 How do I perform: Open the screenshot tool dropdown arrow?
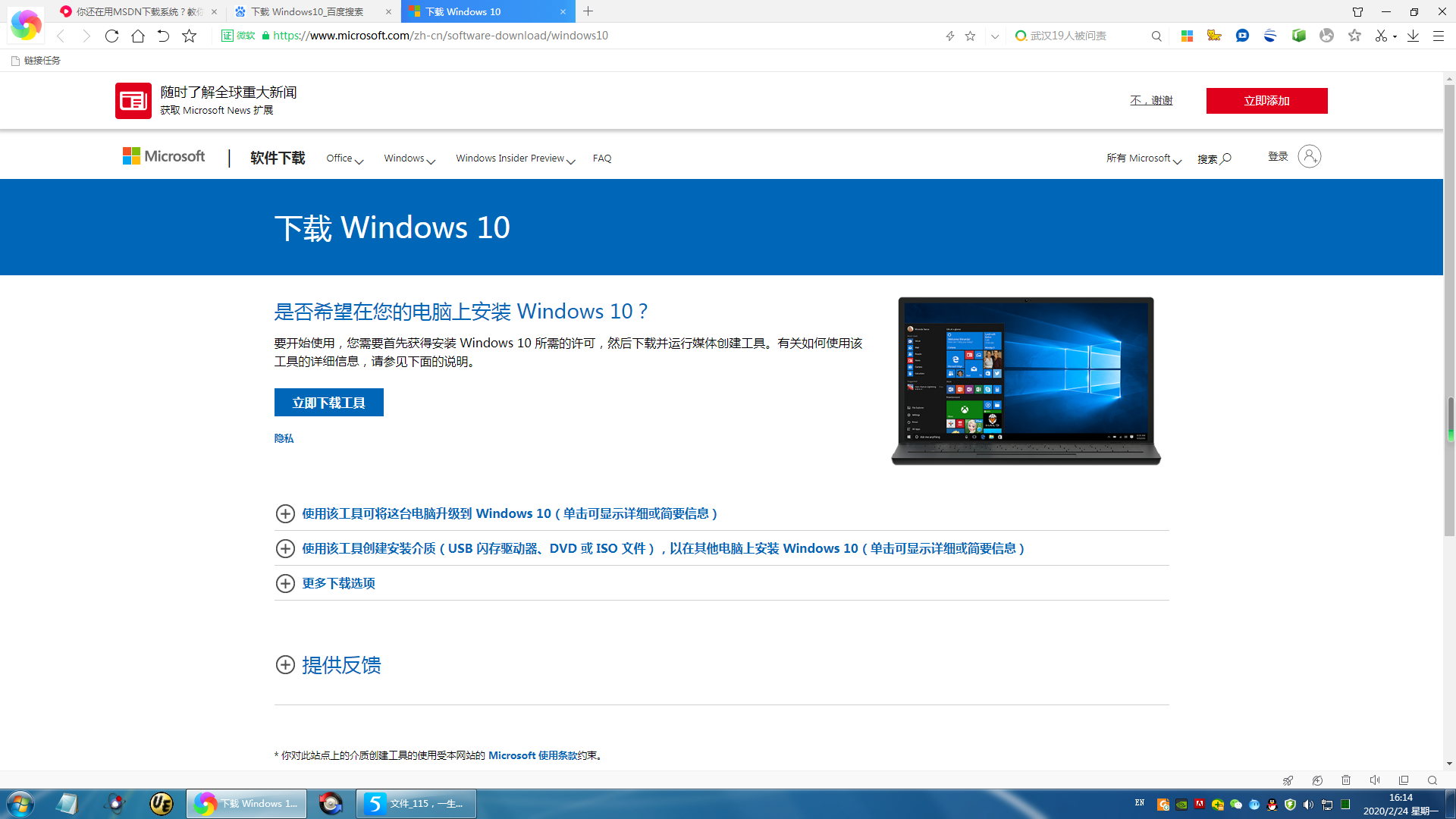point(1395,36)
